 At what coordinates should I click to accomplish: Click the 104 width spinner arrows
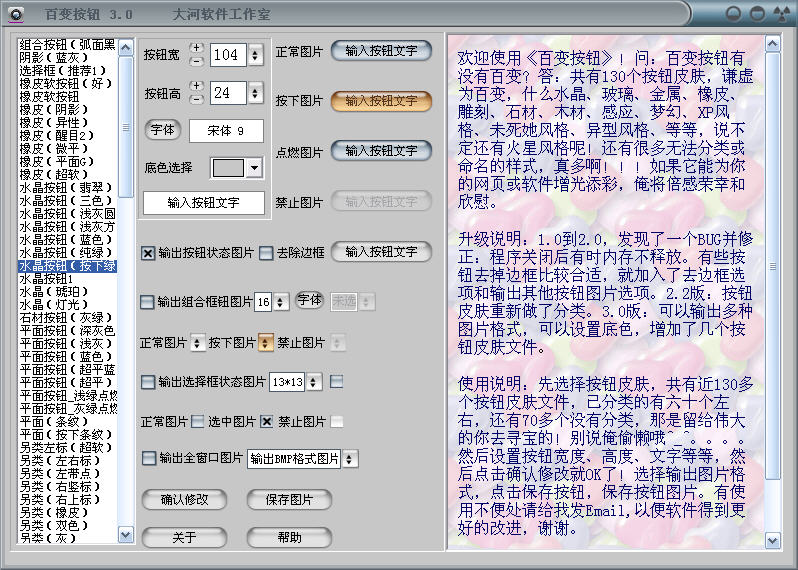[x=255, y=54]
